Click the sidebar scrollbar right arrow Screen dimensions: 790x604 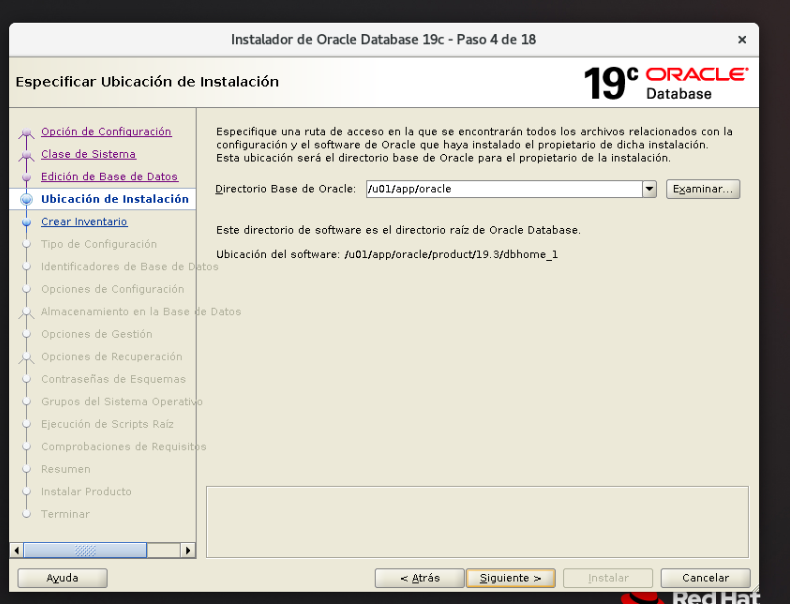pos(188,550)
